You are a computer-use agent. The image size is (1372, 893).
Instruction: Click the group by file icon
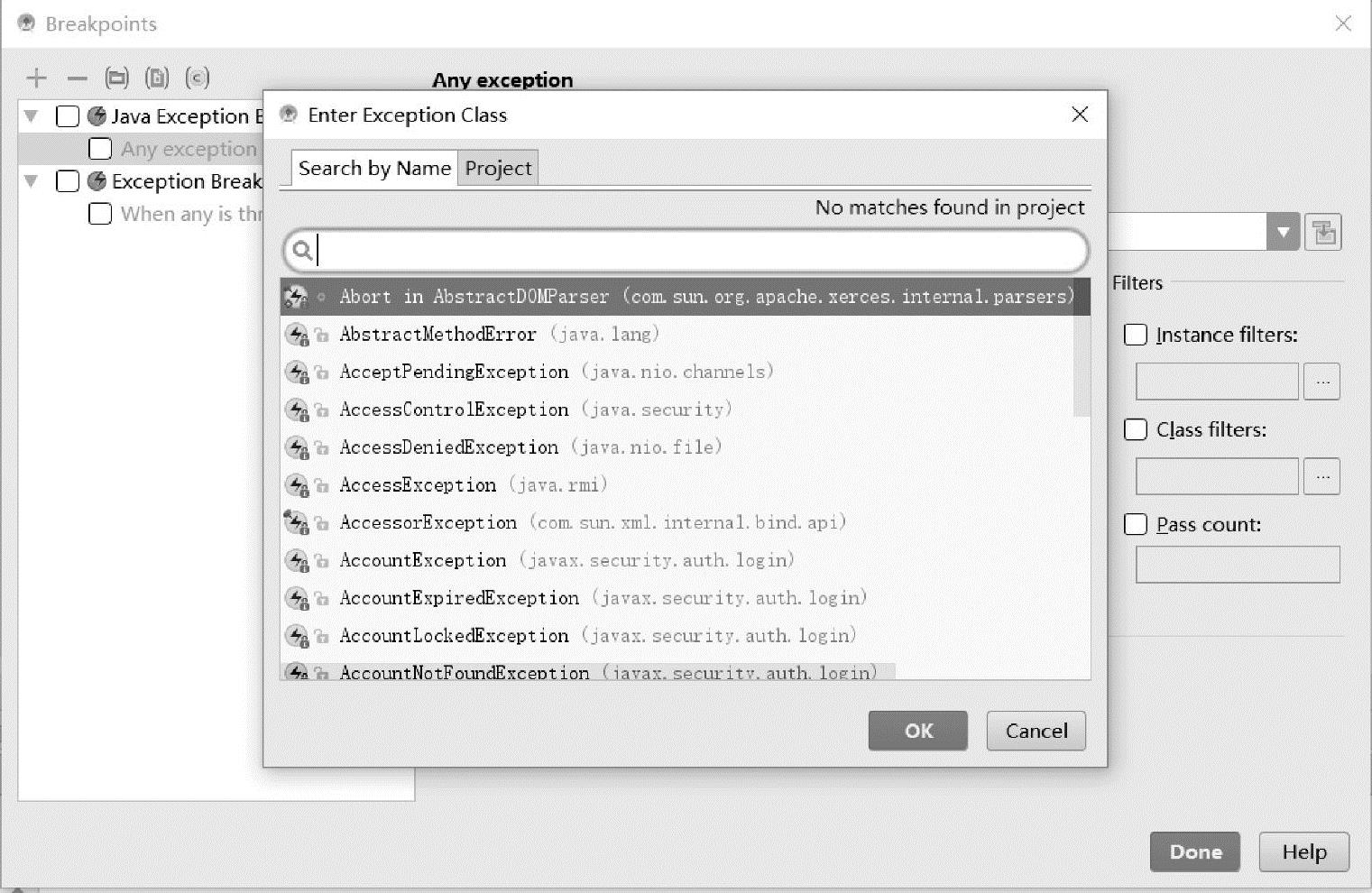click(x=157, y=78)
